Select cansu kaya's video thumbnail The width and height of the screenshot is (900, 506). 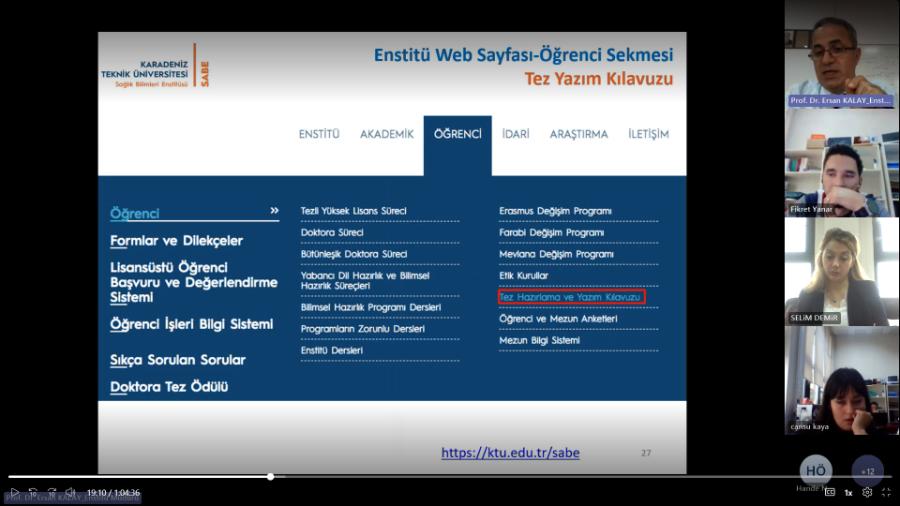(841, 380)
